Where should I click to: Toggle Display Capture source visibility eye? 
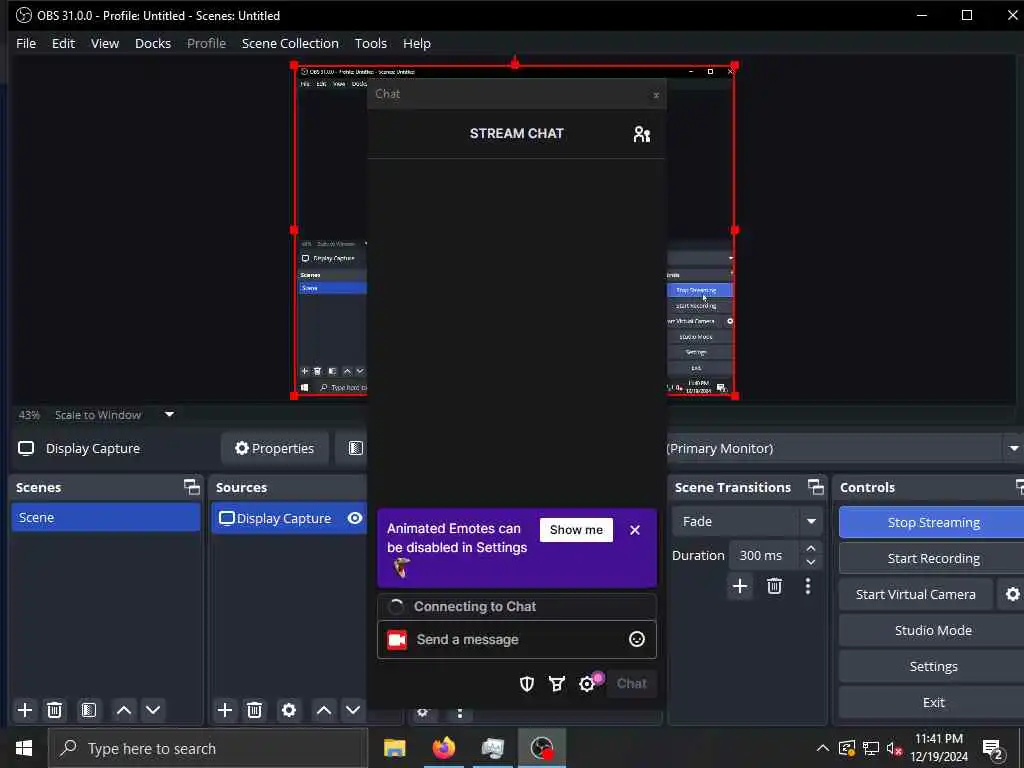355,518
